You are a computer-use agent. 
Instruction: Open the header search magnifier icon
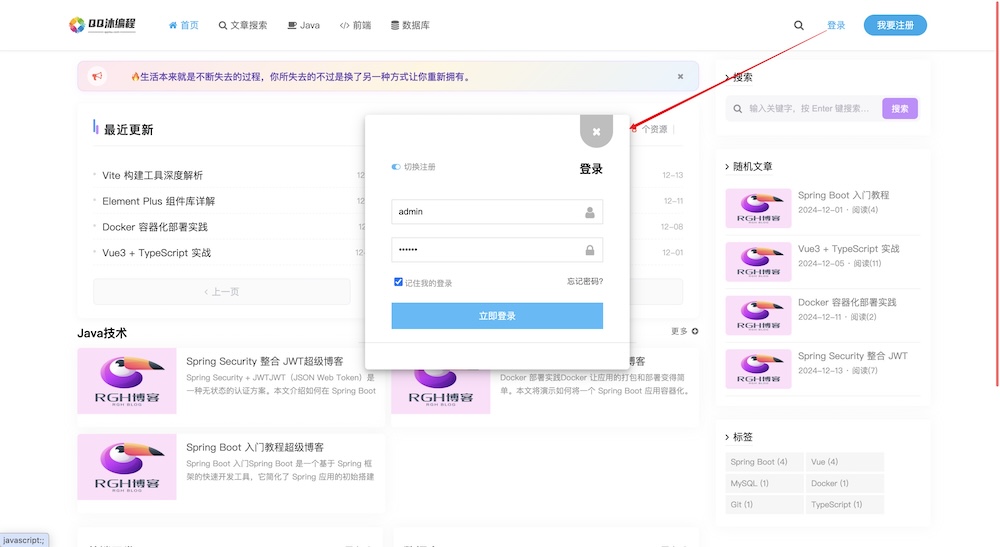tap(798, 26)
